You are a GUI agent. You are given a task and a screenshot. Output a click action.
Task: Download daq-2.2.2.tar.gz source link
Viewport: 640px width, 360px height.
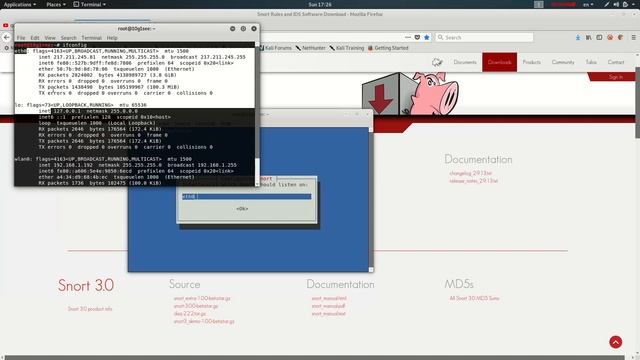coord(190,314)
